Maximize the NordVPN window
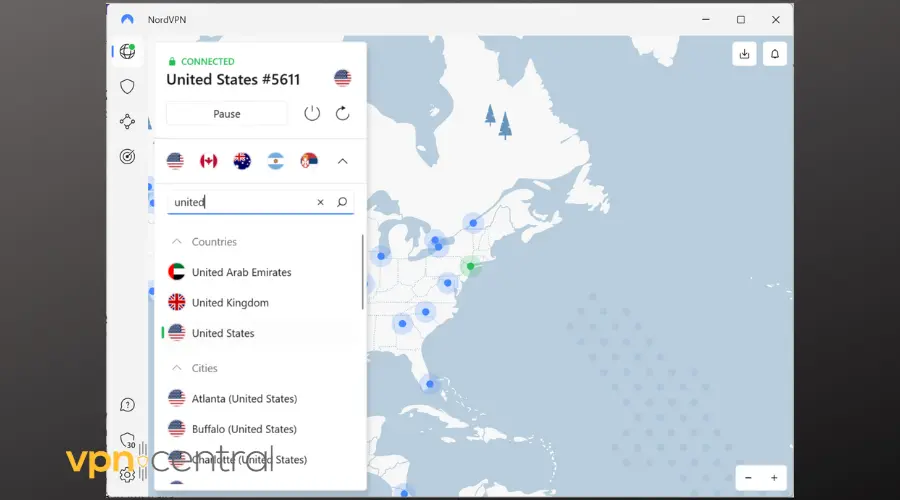 tap(741, 20)
